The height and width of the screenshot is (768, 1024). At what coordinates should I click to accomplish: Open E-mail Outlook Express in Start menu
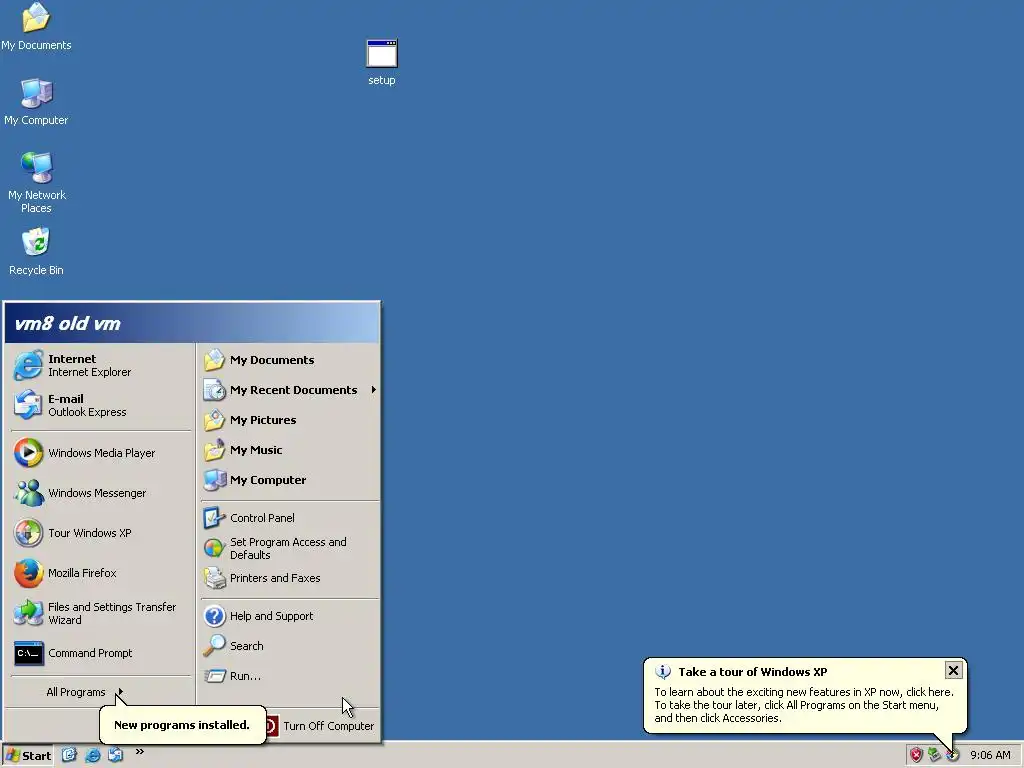[101, 405]
